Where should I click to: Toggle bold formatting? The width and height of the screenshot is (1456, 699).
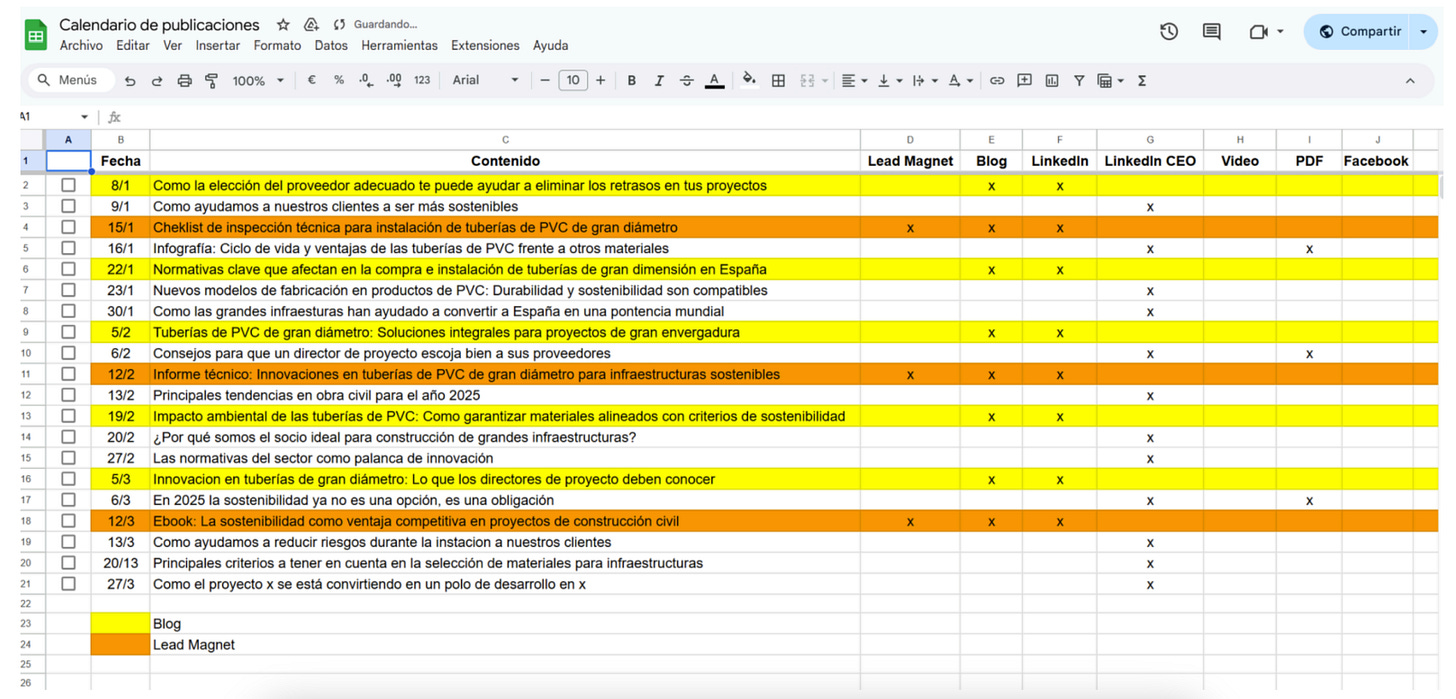point(631,81)
